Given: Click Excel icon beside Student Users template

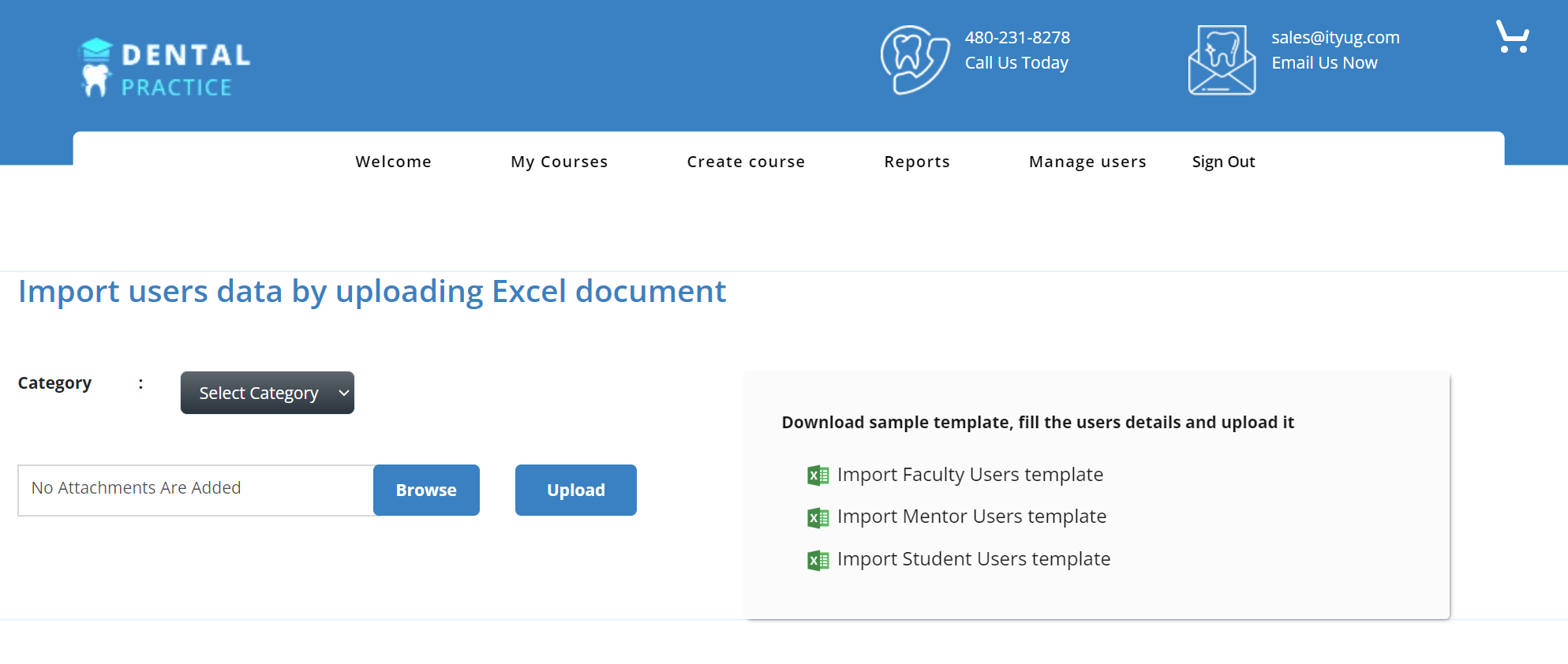Looking at the screenshot, I should click(x=818, y=560).
